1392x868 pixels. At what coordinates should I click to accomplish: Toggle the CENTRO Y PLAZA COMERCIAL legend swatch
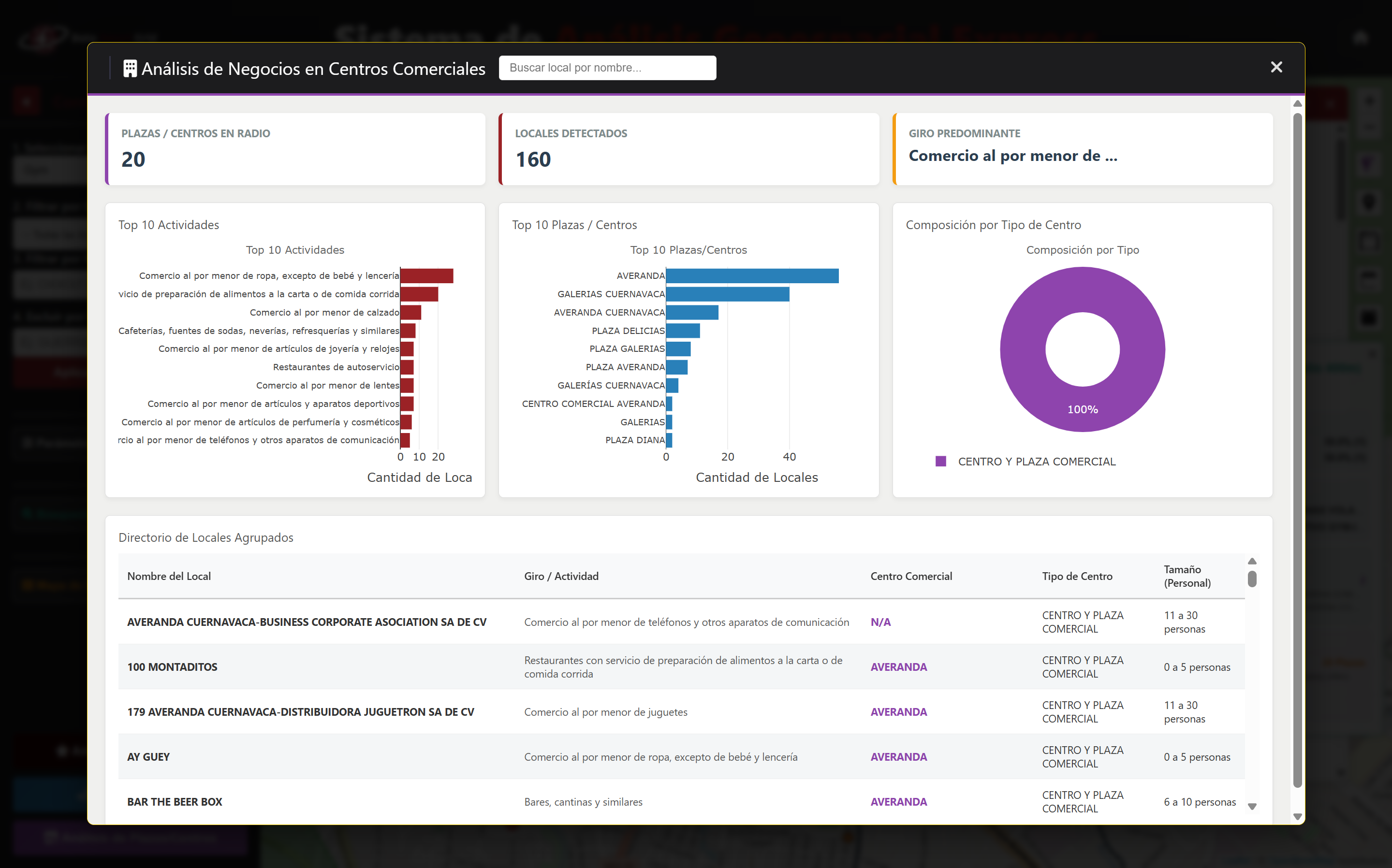point(940,461)
